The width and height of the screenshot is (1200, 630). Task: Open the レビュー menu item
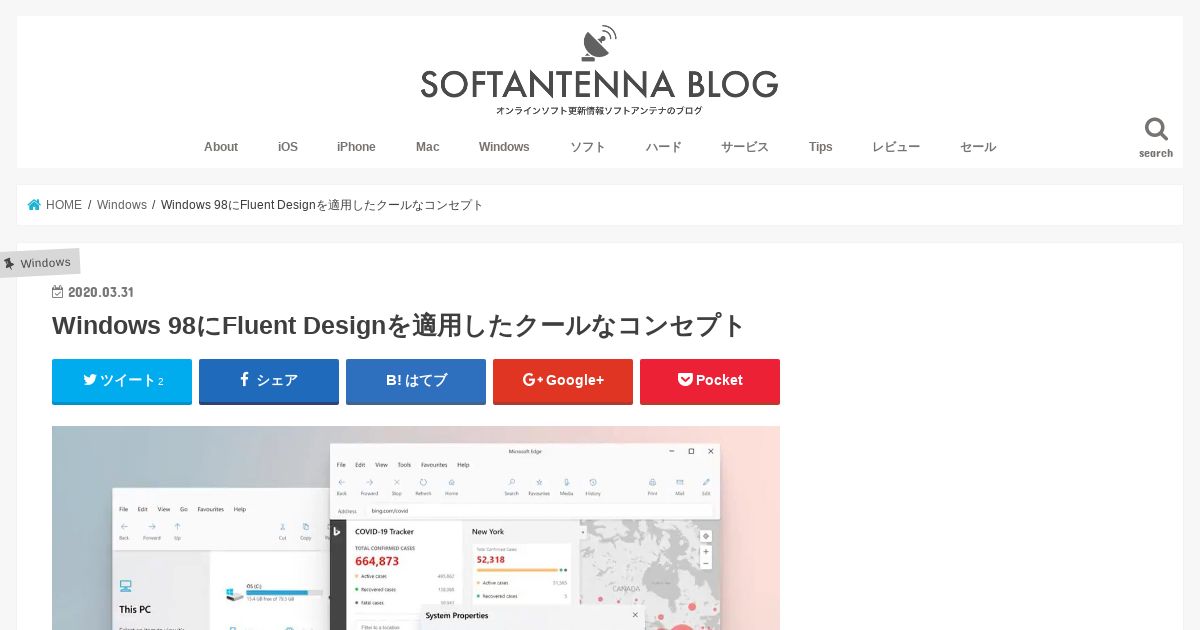(x=896, y=147)
